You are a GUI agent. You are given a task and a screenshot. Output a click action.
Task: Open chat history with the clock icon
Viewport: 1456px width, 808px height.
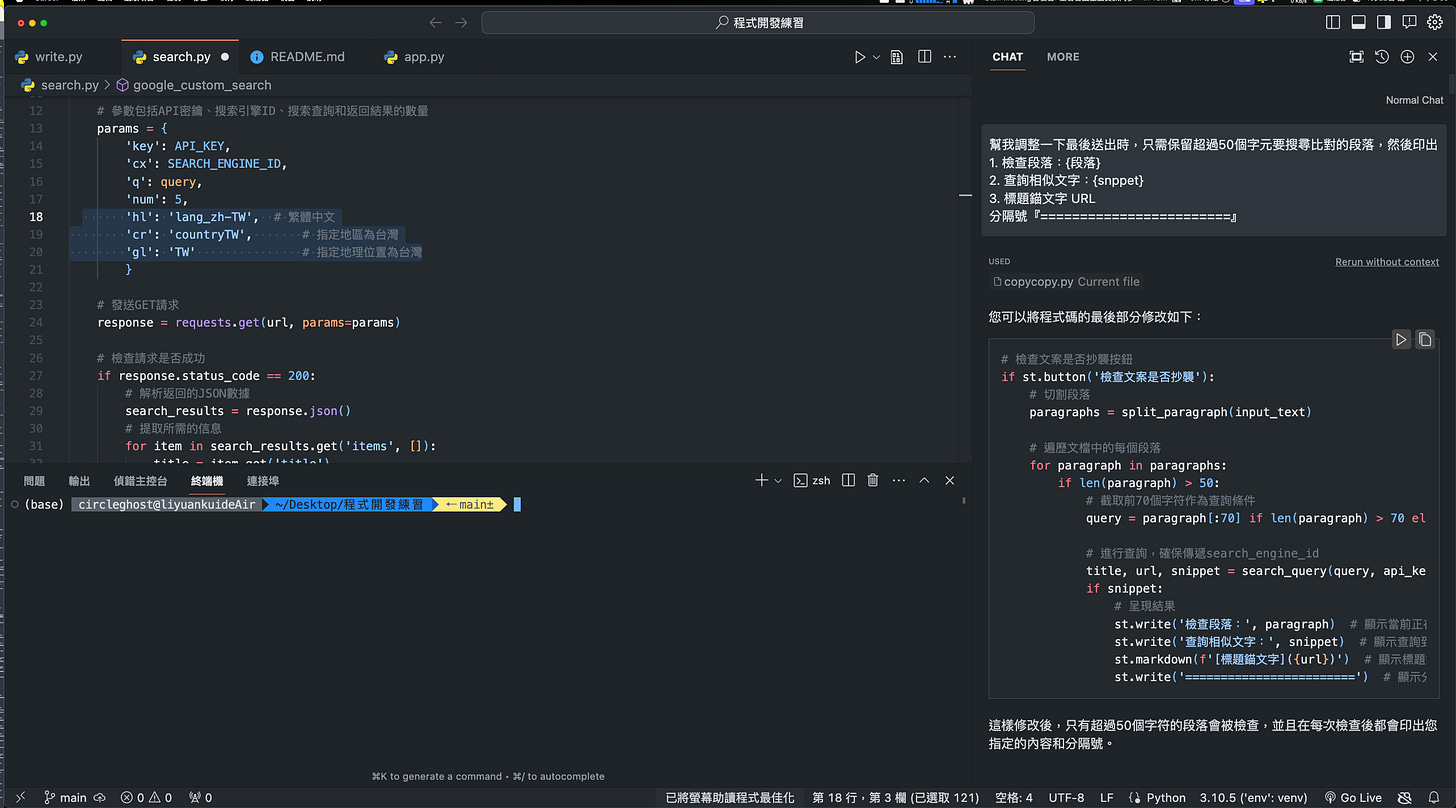coord(1381,57)
